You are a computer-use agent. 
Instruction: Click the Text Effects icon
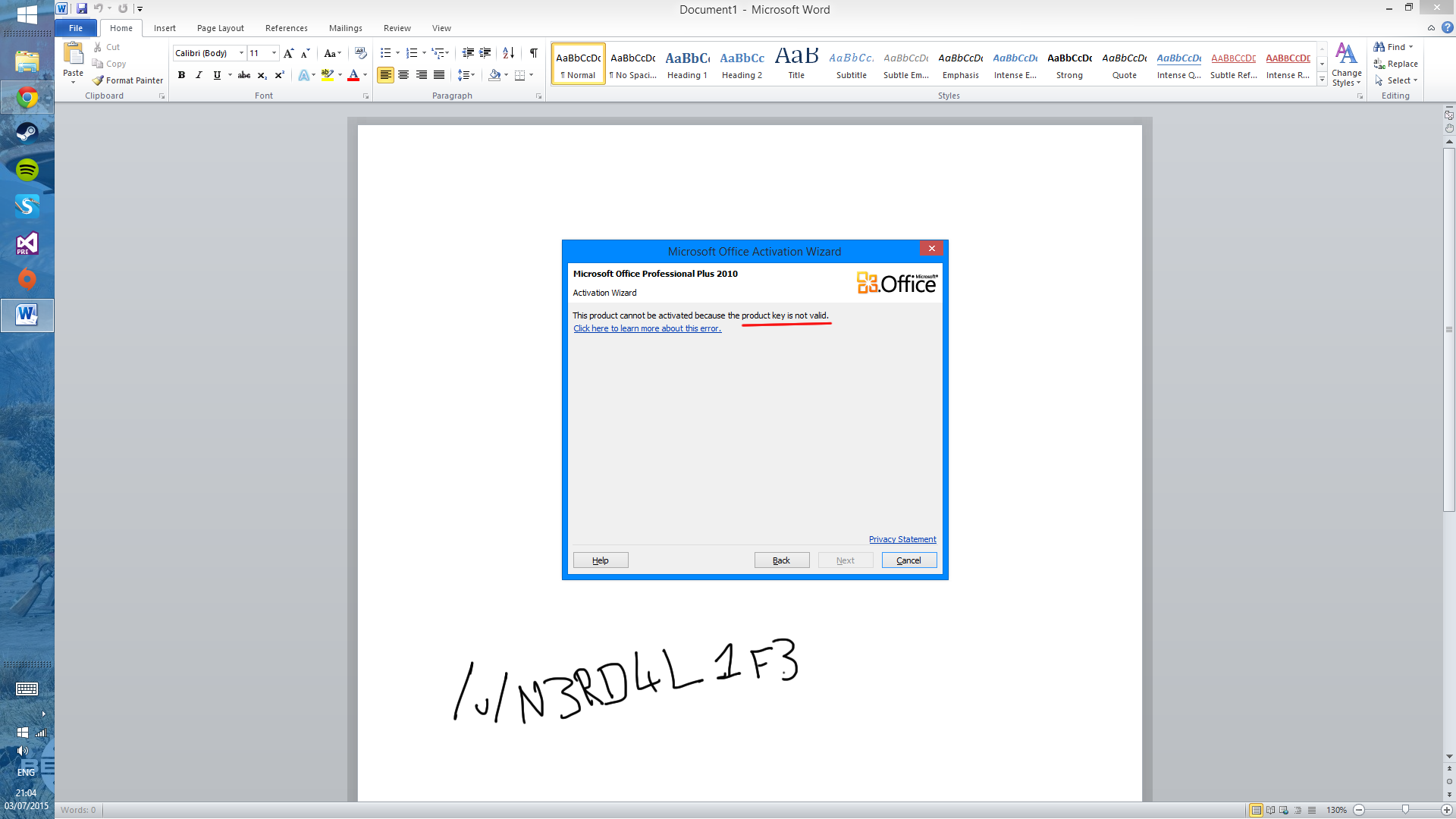(x=303, y=75)
